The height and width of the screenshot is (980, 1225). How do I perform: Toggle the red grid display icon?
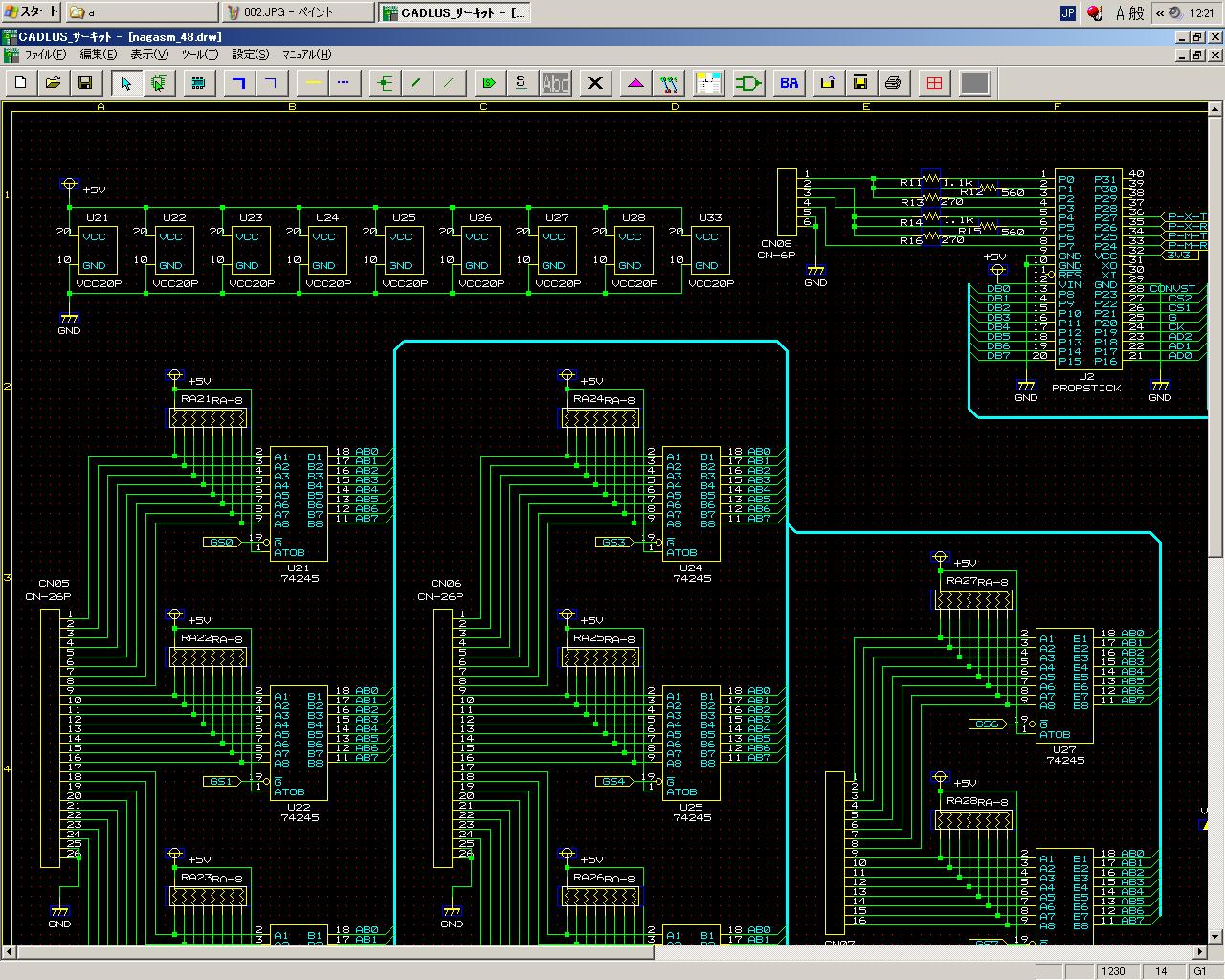tap(934, 83)
